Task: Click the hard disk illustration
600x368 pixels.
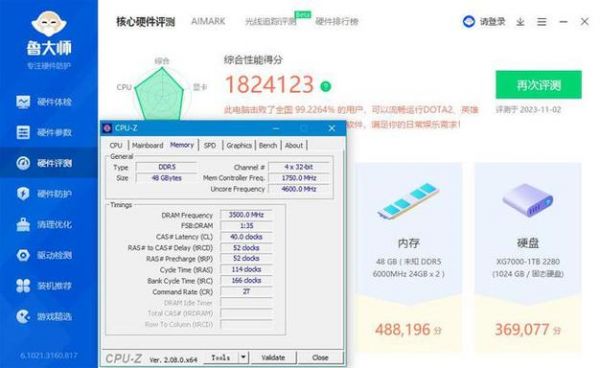Action: 528,200
